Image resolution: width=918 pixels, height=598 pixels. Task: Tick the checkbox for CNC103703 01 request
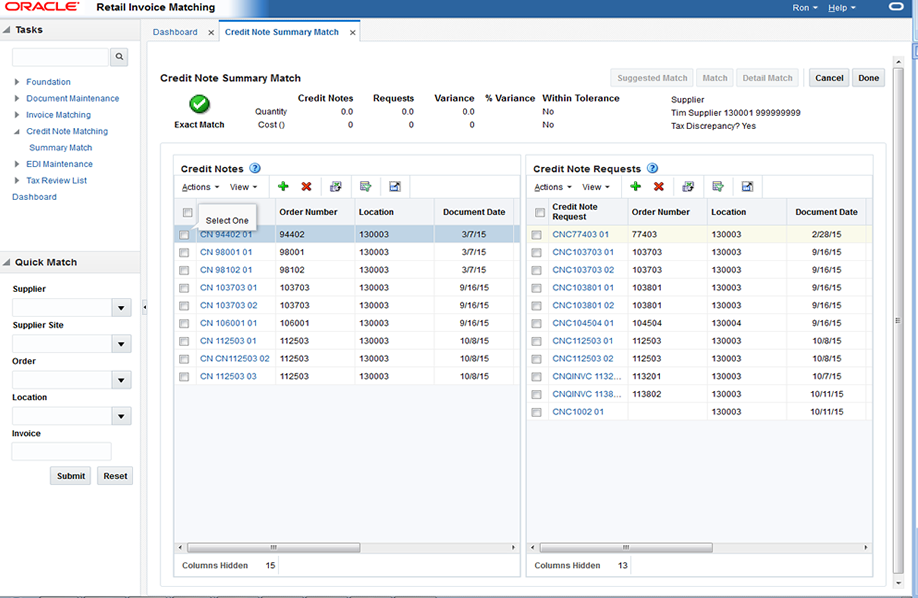point(537,253)
